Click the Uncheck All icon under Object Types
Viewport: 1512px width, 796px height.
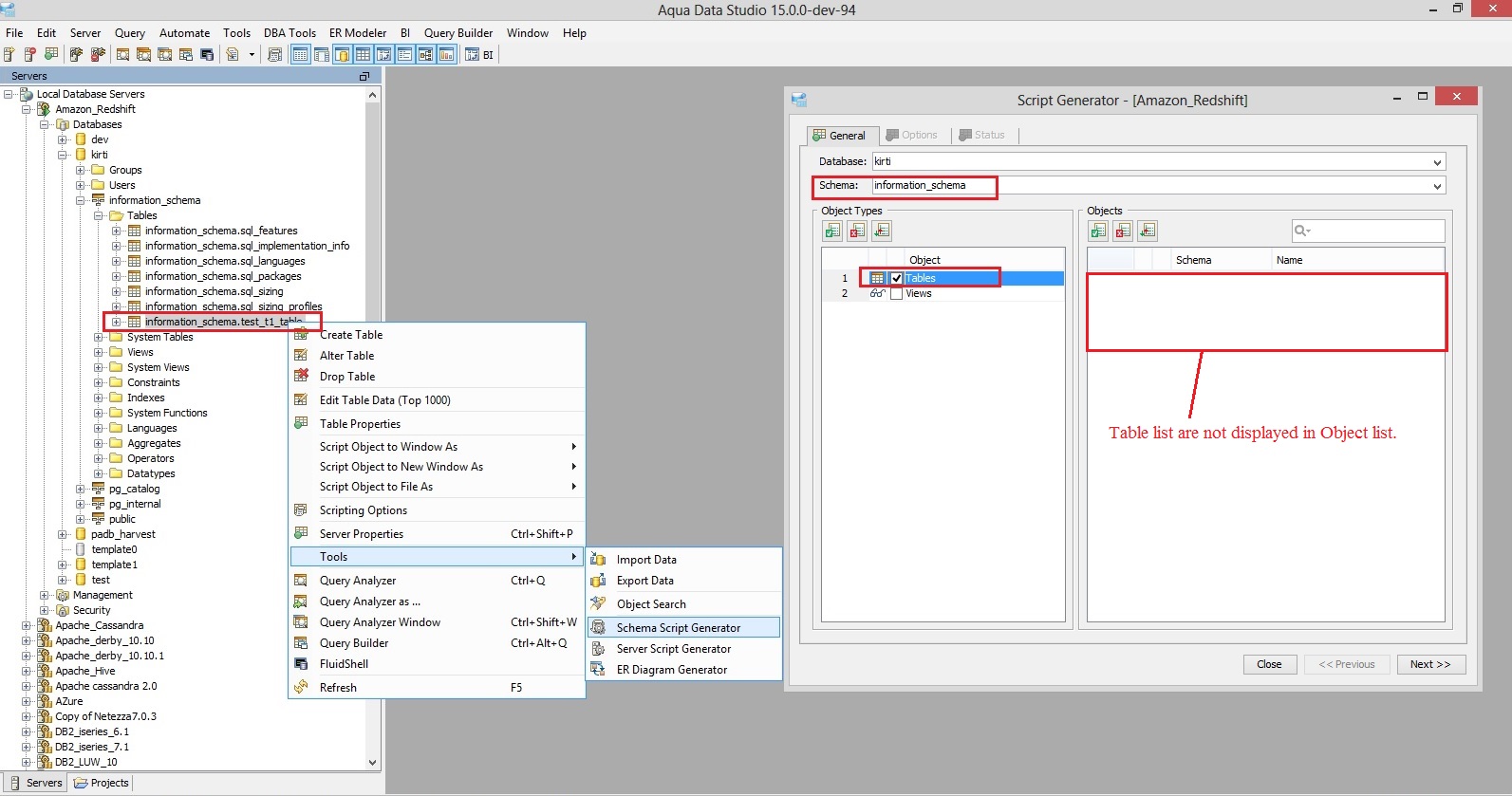point(857,231)
